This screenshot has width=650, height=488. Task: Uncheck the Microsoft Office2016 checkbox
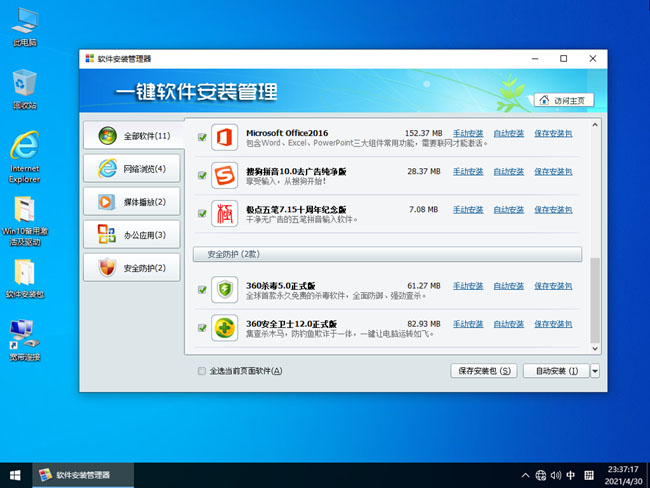click(202, 137)
